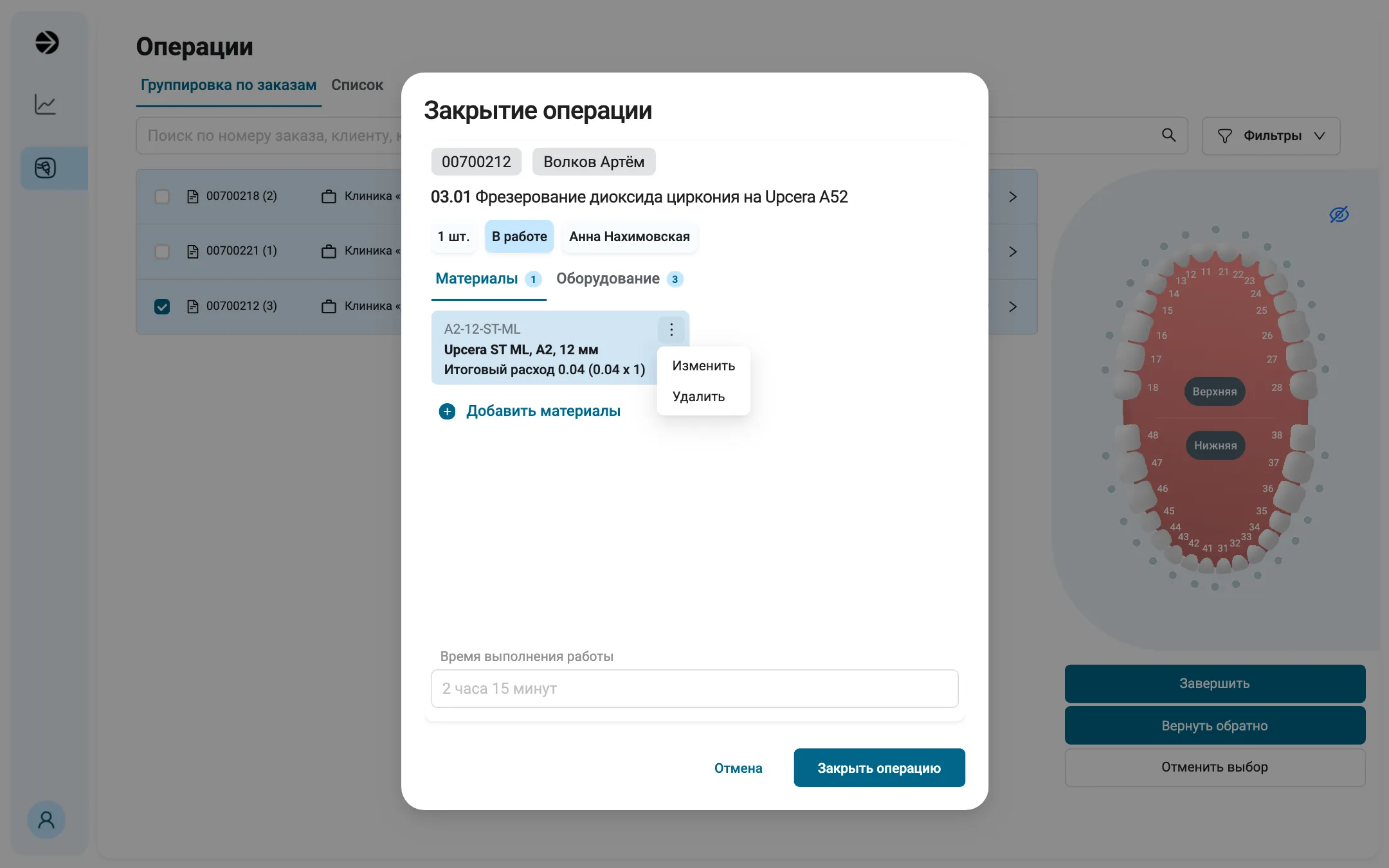Click the 00700212 order number chip
The height and width of the screenshot is (868, 1389).
(477, 162)
